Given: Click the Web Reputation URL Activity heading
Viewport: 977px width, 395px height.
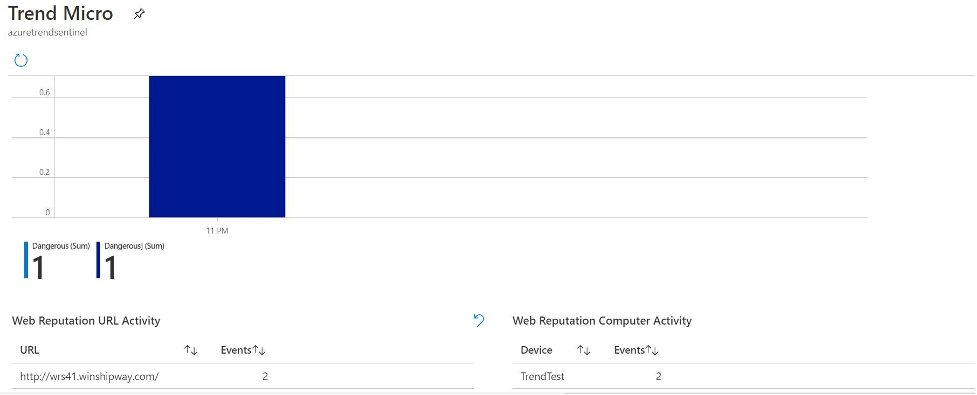Looking at the screenshot, I should (x=86, y=321).
